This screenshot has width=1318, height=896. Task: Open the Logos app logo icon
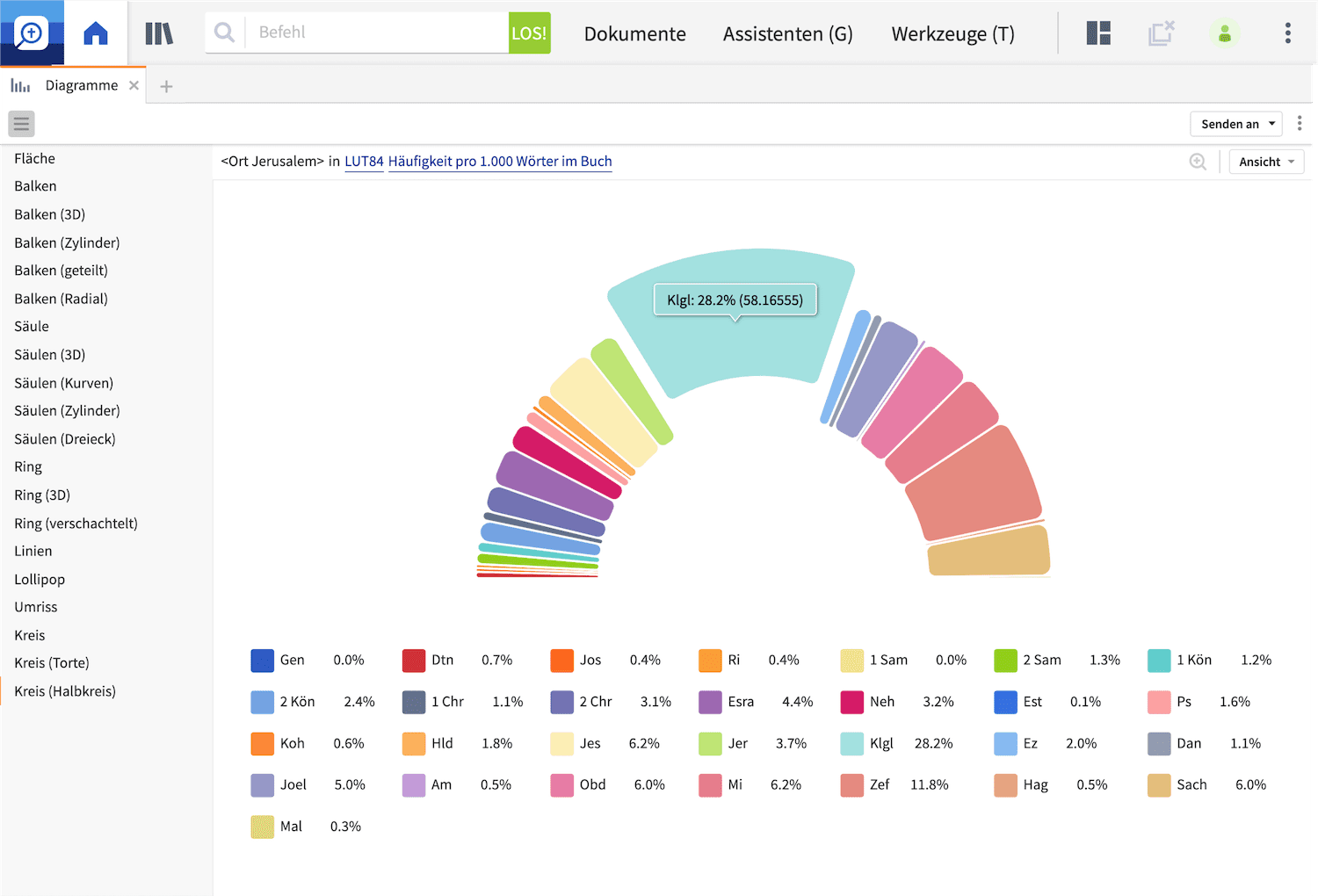[x=32, y=33]
